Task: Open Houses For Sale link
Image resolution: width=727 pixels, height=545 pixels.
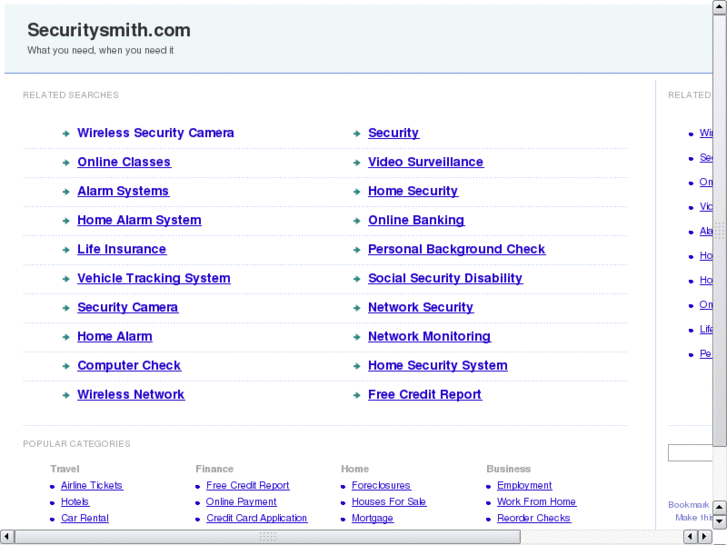Action: [389, 502]
